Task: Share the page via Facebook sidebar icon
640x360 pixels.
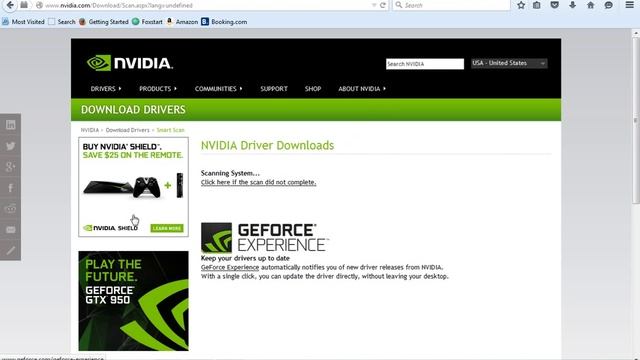Action: (x=11, y=188)
